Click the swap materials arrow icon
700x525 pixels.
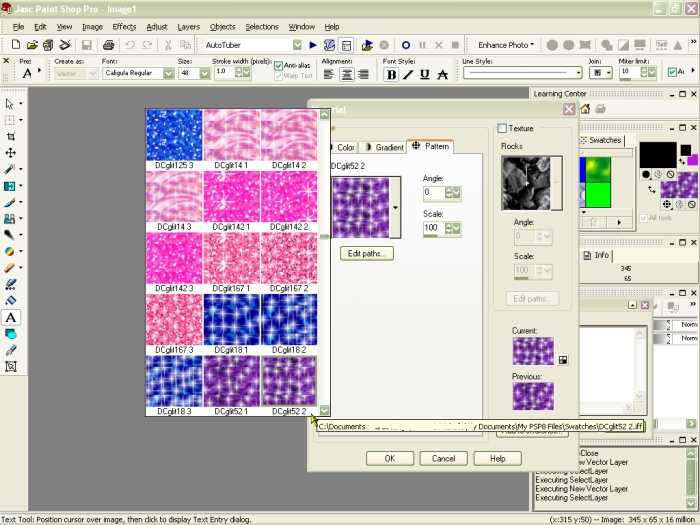coord(652,190)
